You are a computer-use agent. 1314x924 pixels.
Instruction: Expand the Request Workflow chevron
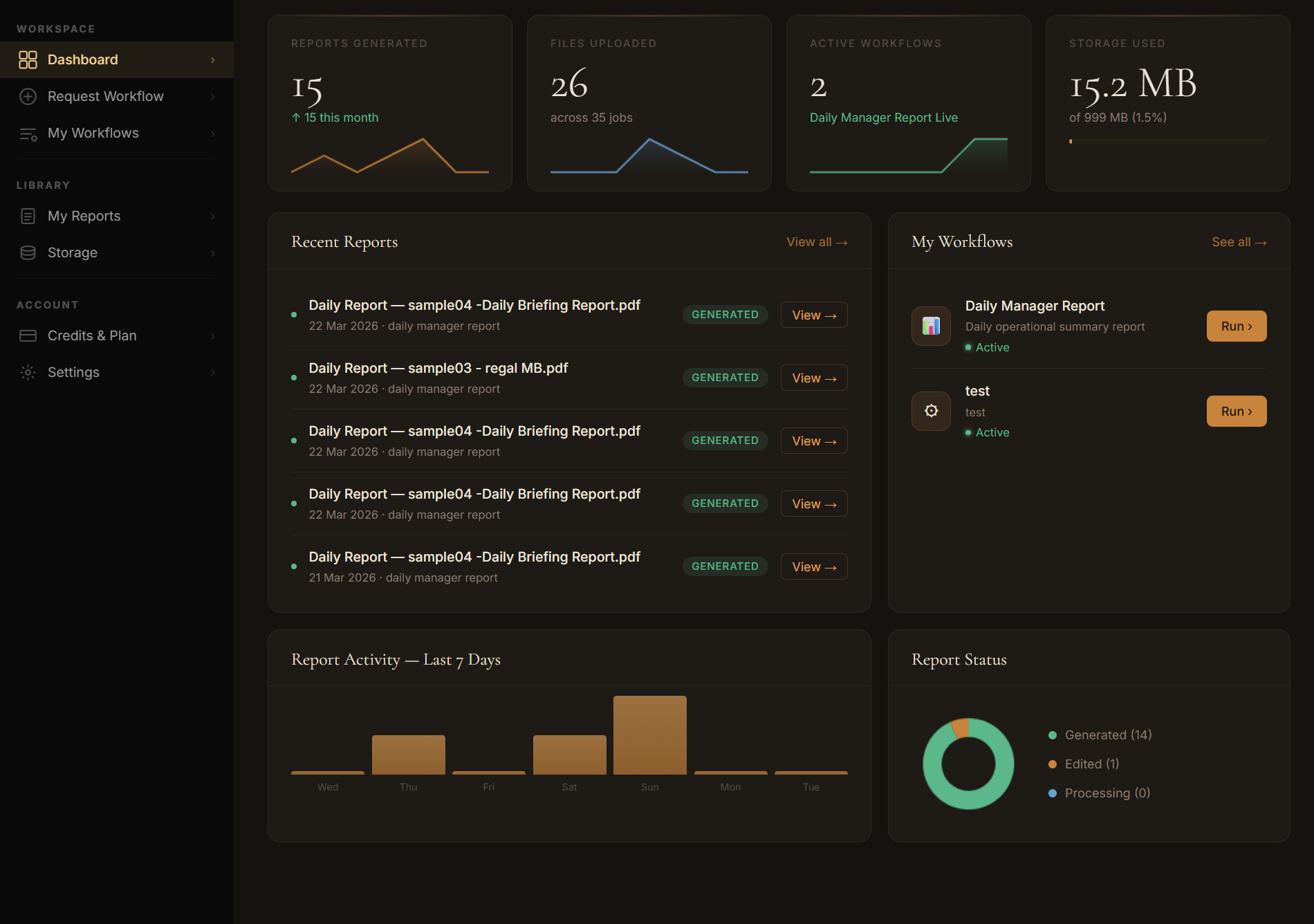[x=212, y=96]
